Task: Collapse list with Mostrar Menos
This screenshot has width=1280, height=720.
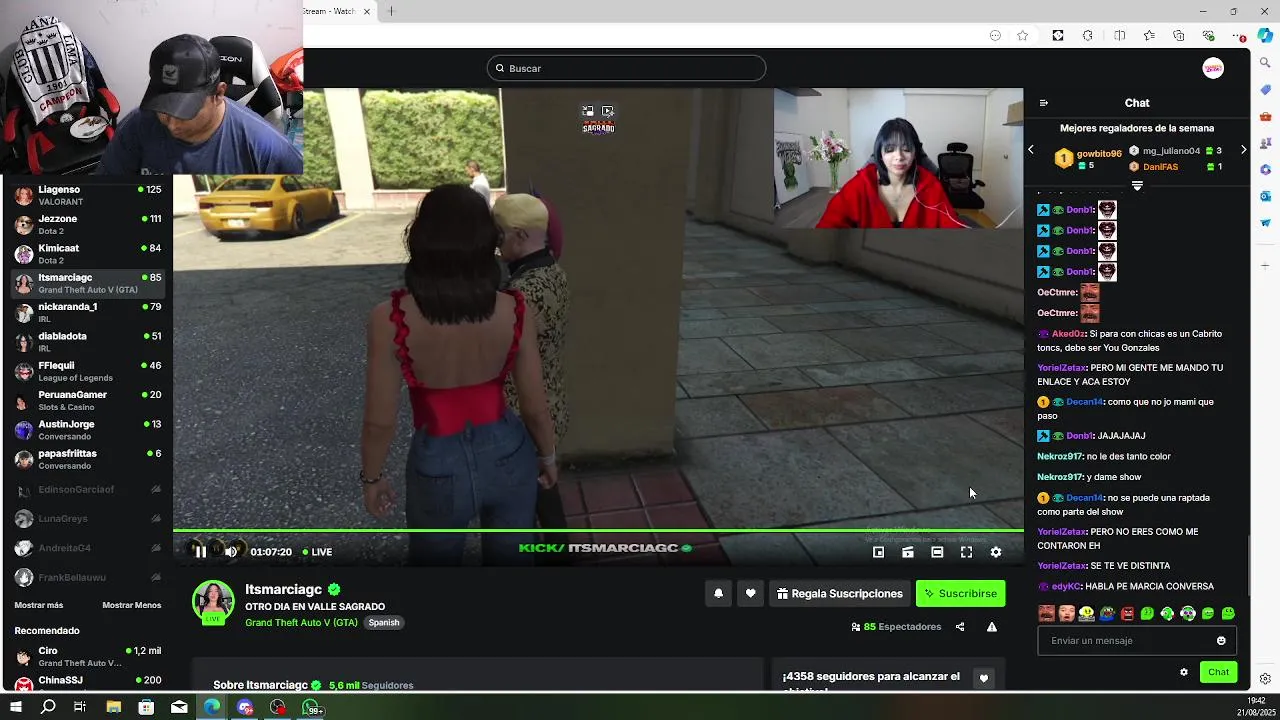Action: point(131,605)
